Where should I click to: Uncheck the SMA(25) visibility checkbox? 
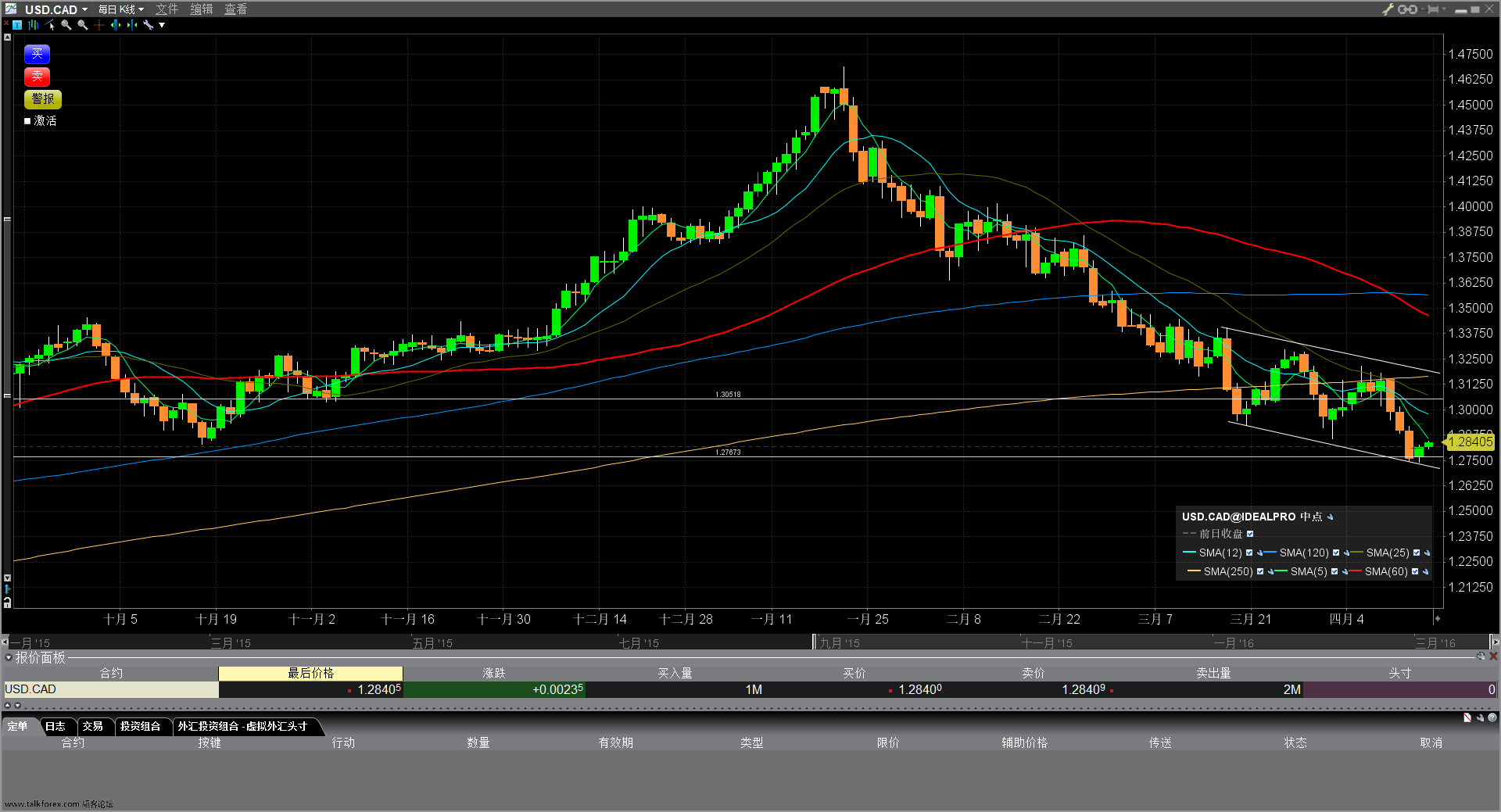pos(1417,553)
